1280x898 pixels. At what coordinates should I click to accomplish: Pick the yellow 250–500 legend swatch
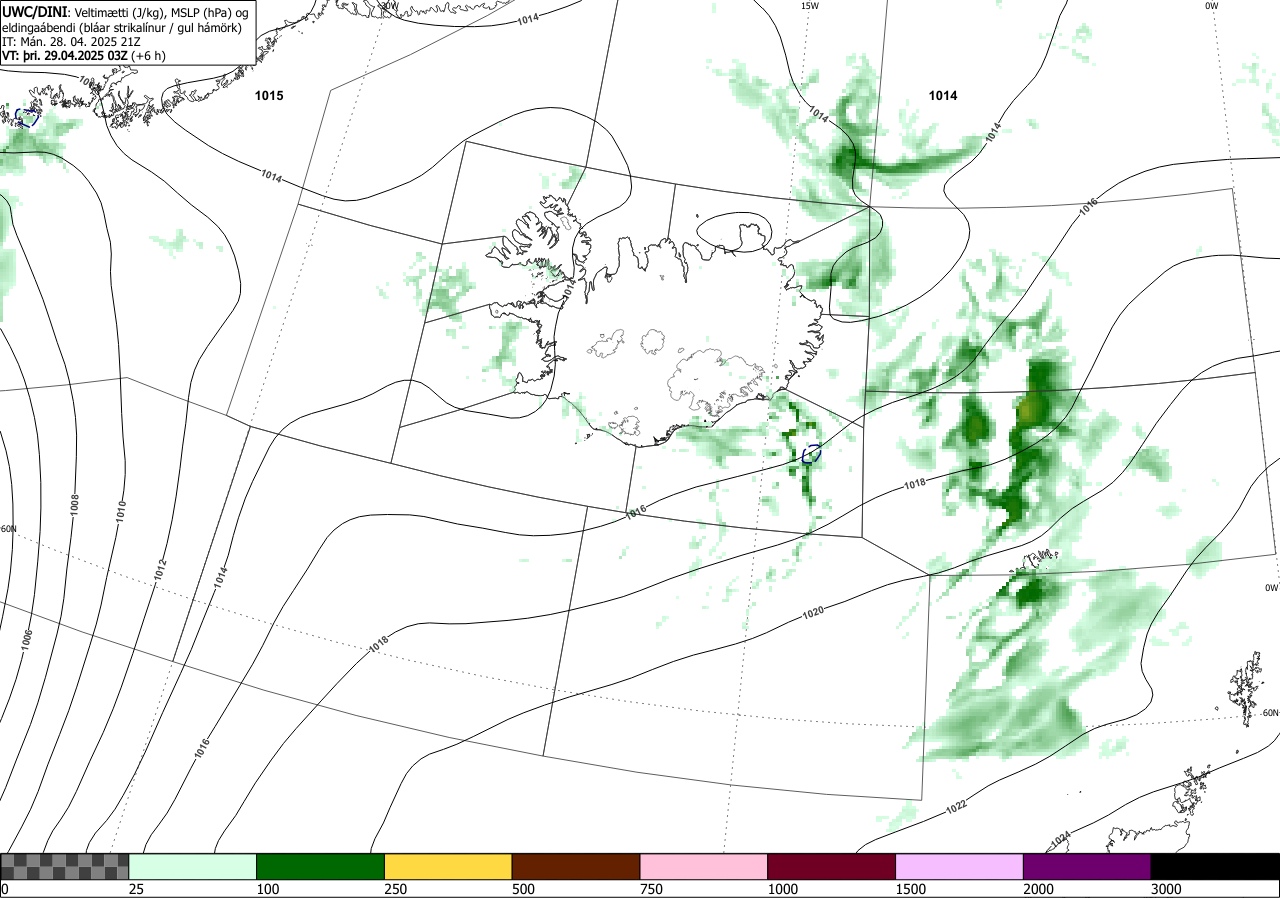[x=448, y=866]
